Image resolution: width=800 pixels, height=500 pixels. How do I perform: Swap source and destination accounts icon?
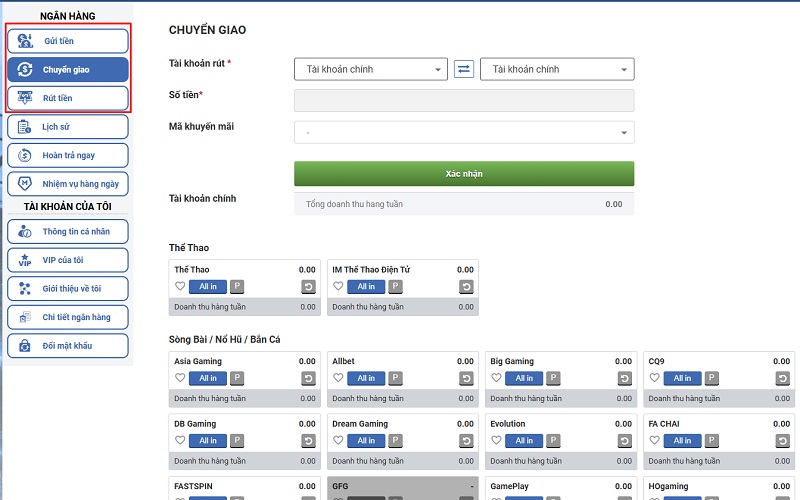click(464, 69)
